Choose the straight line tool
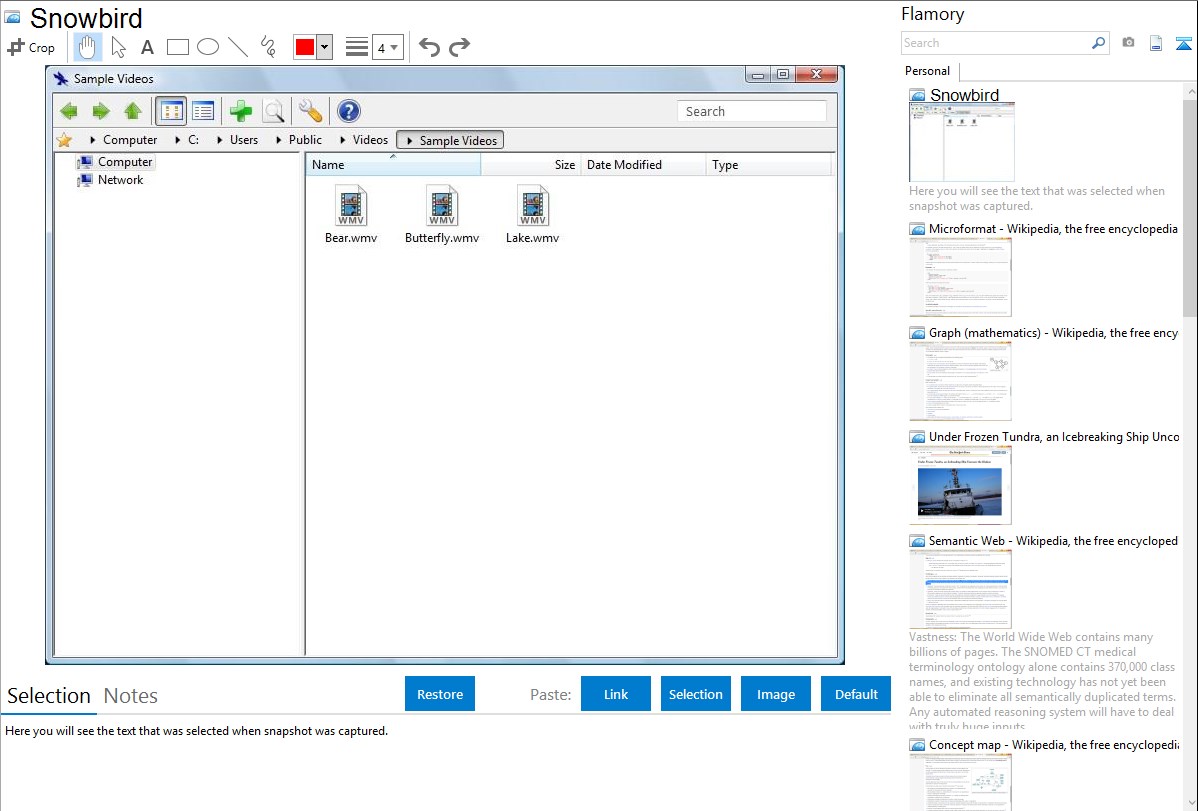 pos(238,47)
